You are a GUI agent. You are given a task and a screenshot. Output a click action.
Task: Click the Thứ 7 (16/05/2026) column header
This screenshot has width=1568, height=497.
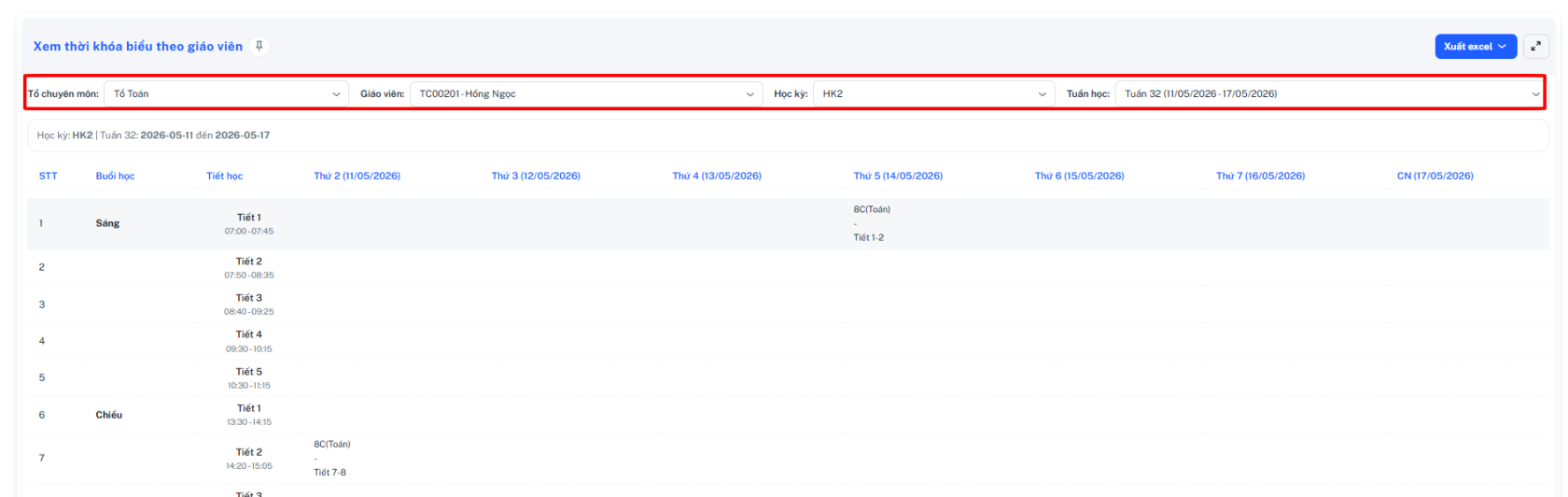(x=1260, y=176)
